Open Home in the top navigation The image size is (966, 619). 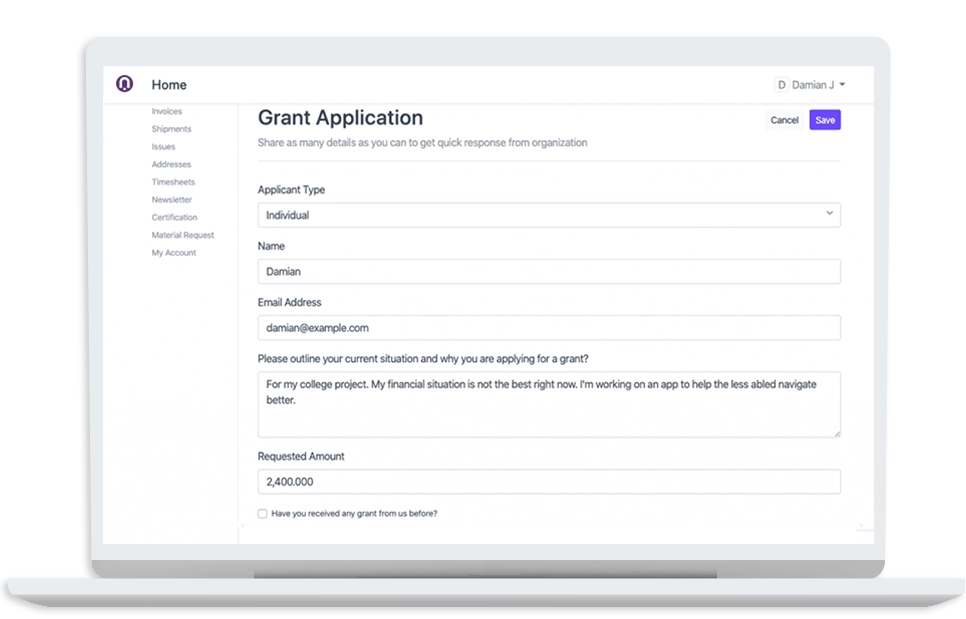[168, 85]
